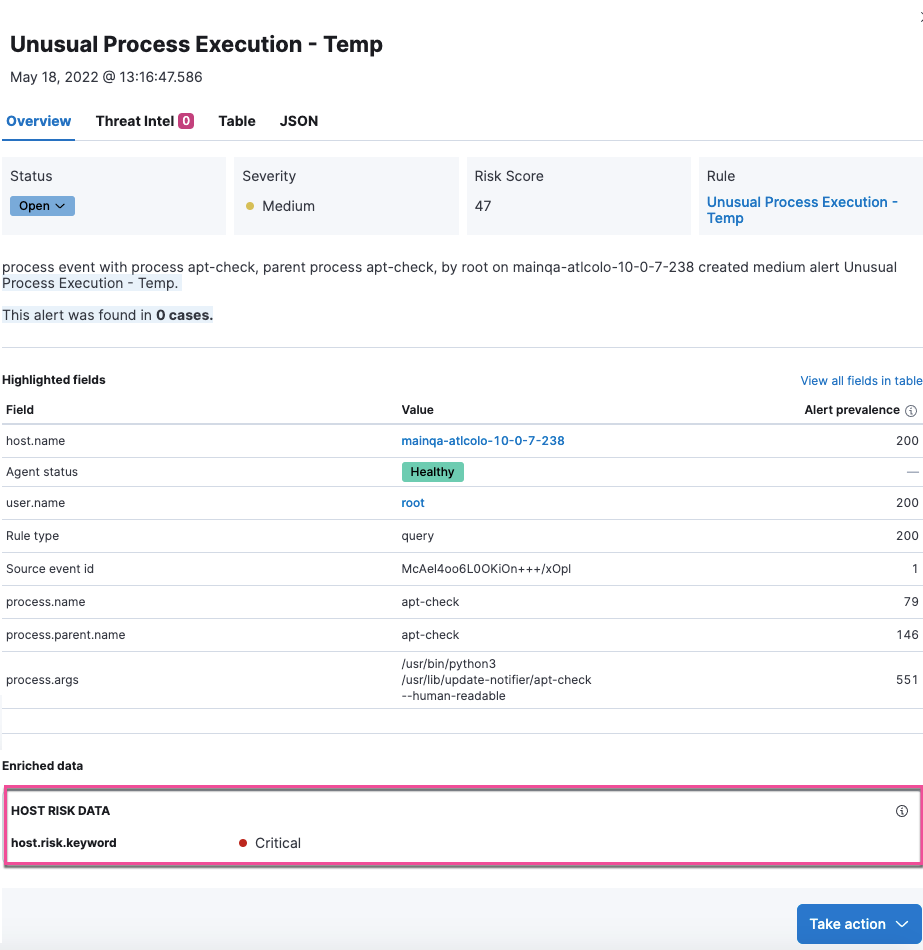The width and height of the screenshot is (923, 950).
Task: Click the Host Risk Data info icon
Action: [902, 811]
